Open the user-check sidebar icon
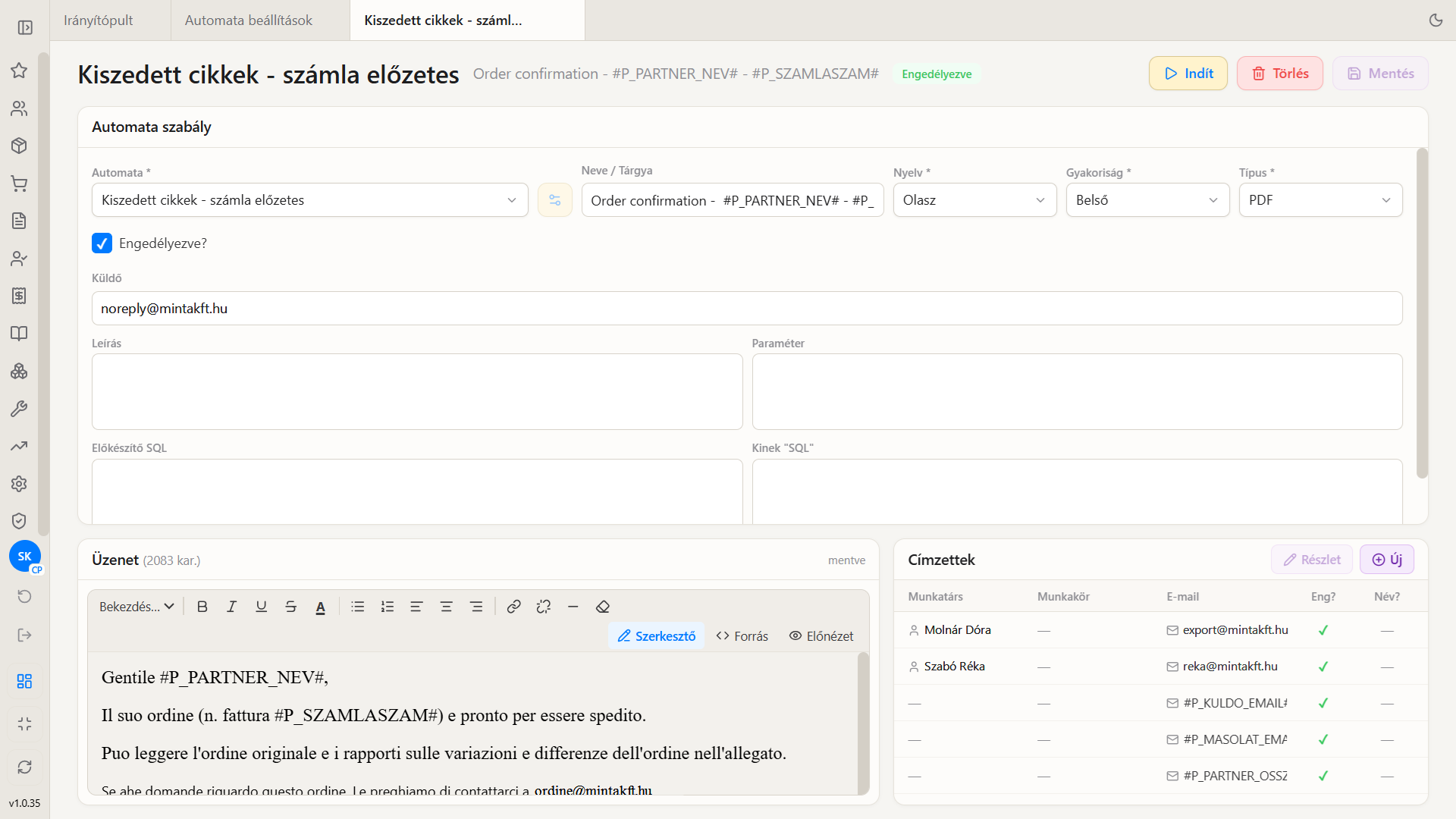Screen dimensions: 1456x819 click(19, 259)
